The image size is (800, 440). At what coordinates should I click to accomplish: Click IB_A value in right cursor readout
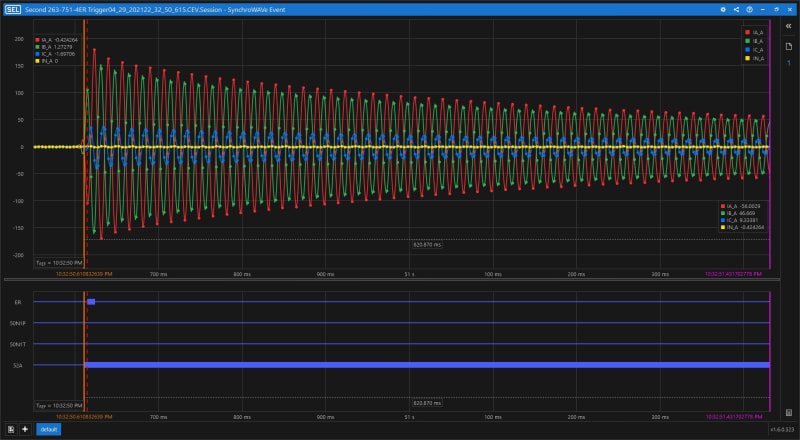click(738, 213)
